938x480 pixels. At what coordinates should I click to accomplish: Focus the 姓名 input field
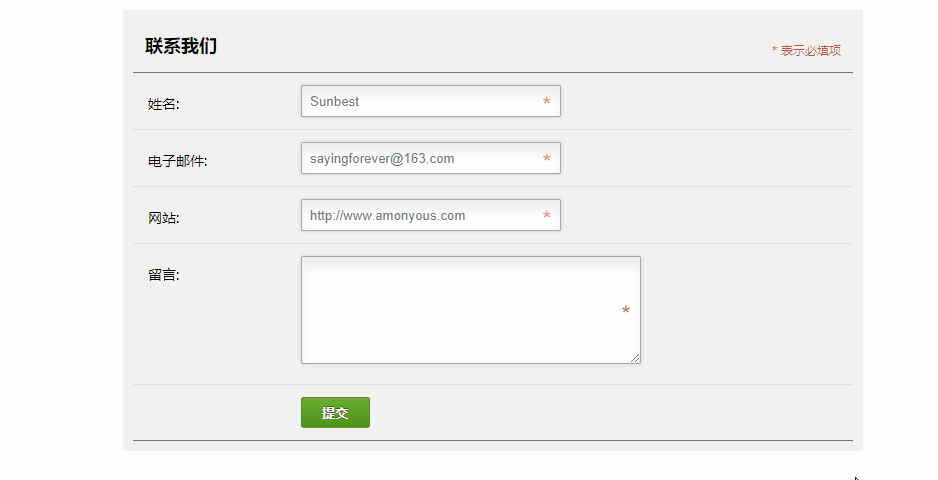coord(431,101)
